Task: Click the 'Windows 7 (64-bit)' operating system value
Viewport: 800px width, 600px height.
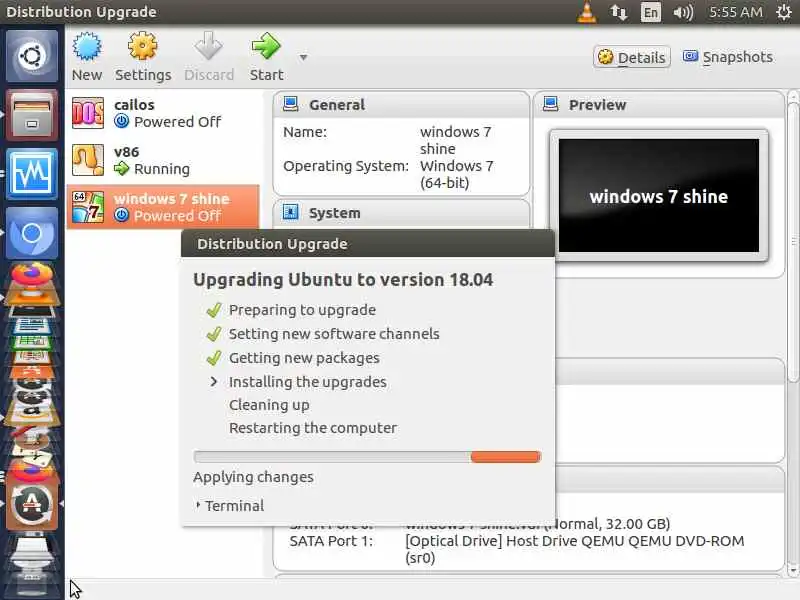Action: point(457,174)
